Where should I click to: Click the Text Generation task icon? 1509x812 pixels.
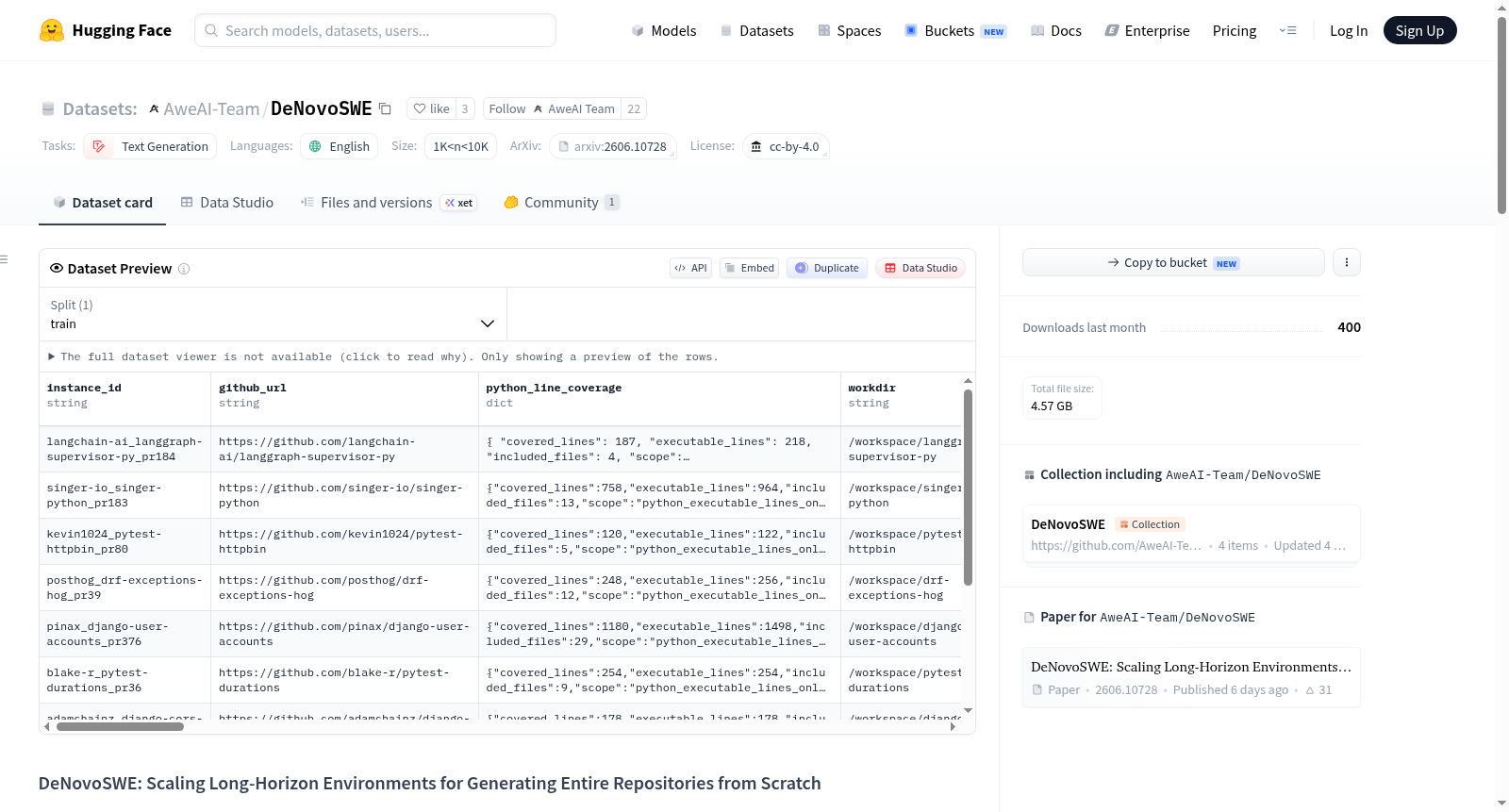[99, 146]
